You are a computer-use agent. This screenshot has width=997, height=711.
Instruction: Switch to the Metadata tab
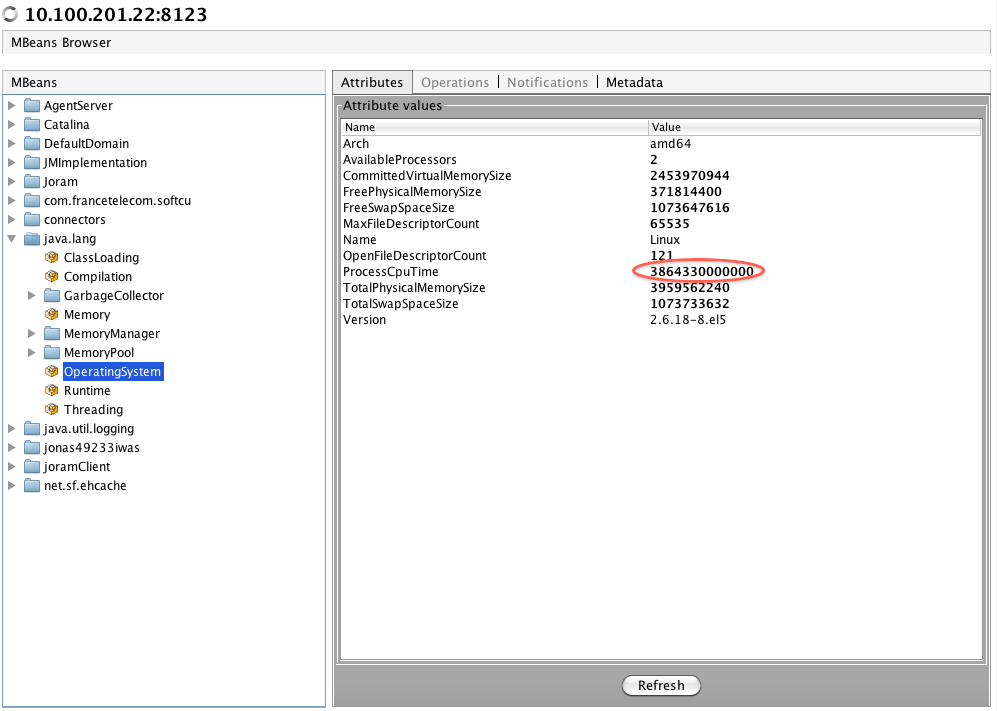tap(634, 82)
